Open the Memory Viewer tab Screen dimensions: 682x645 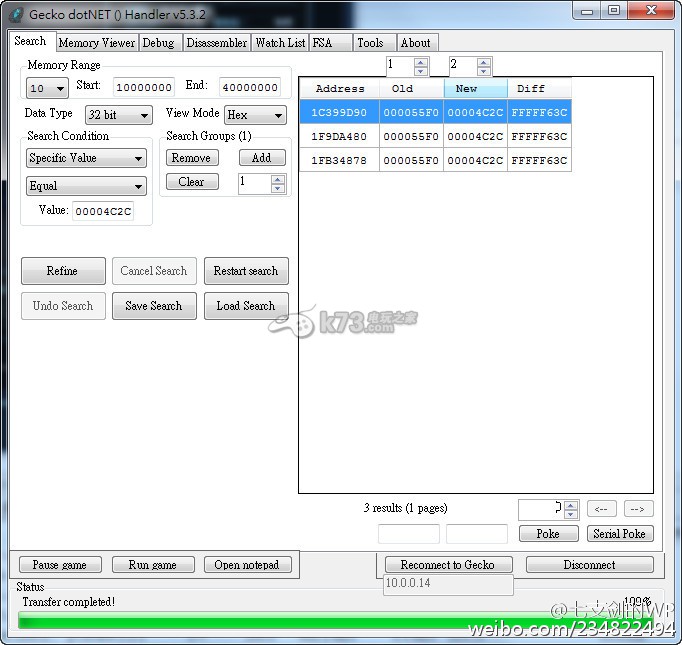click(x=96, y=43)
